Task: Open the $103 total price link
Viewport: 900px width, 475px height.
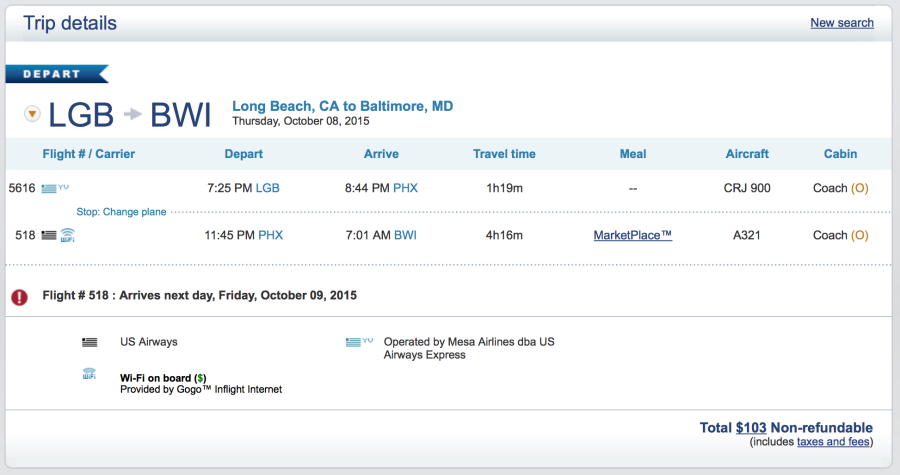Action: (751, 428)
